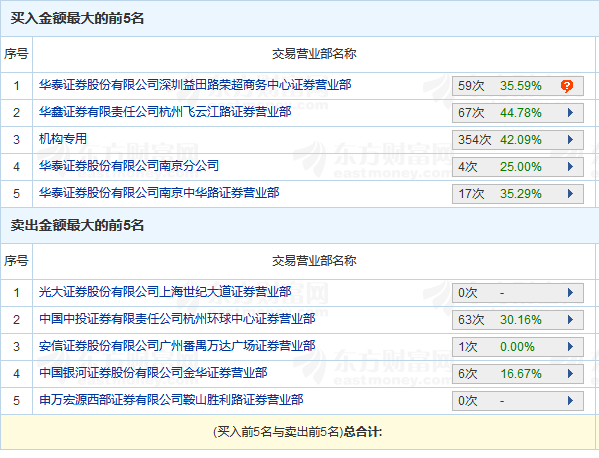Click the orange question mark help icon

(567, 86)
